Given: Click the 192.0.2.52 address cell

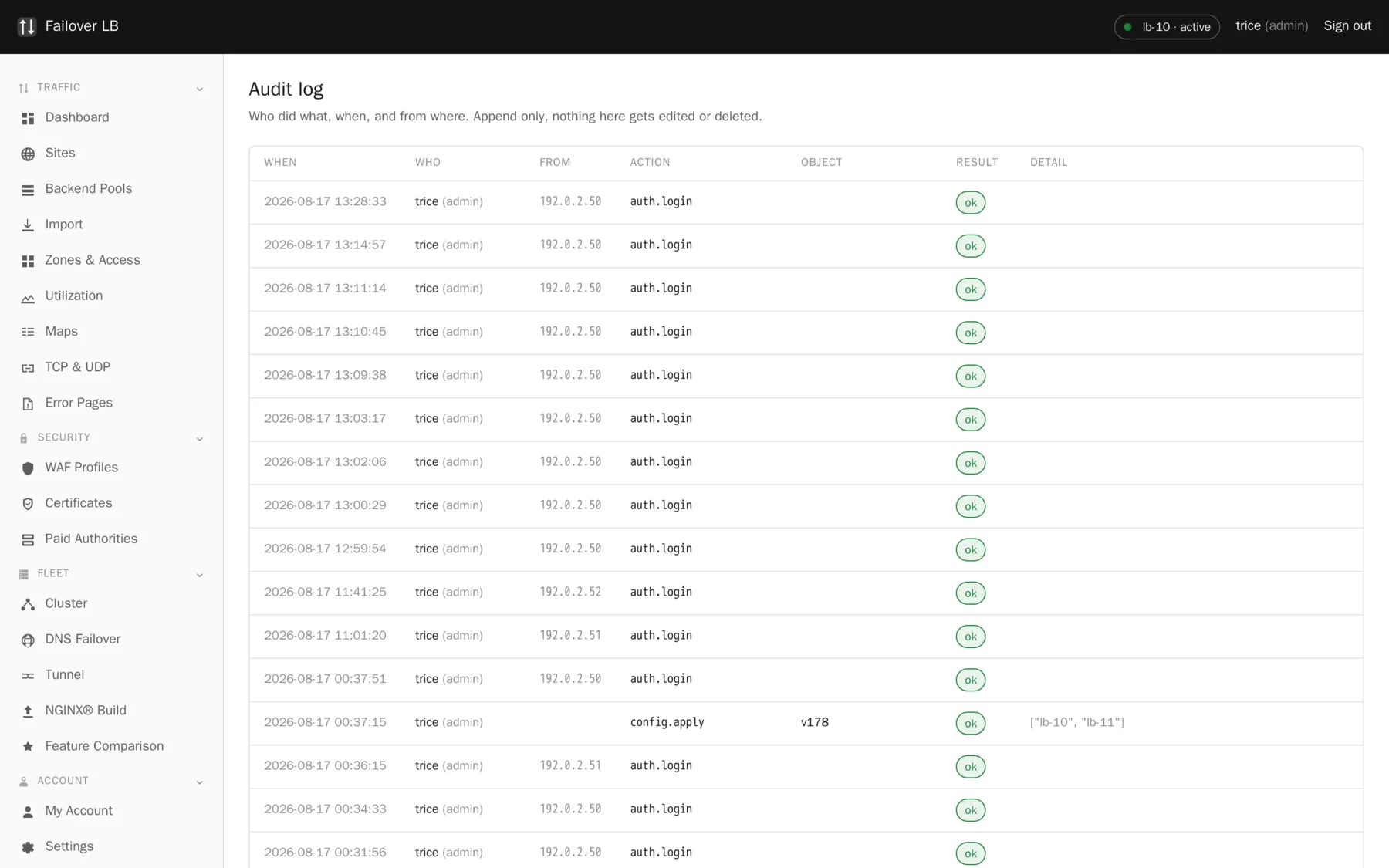Looking at the screenshot, I should 570,592.
